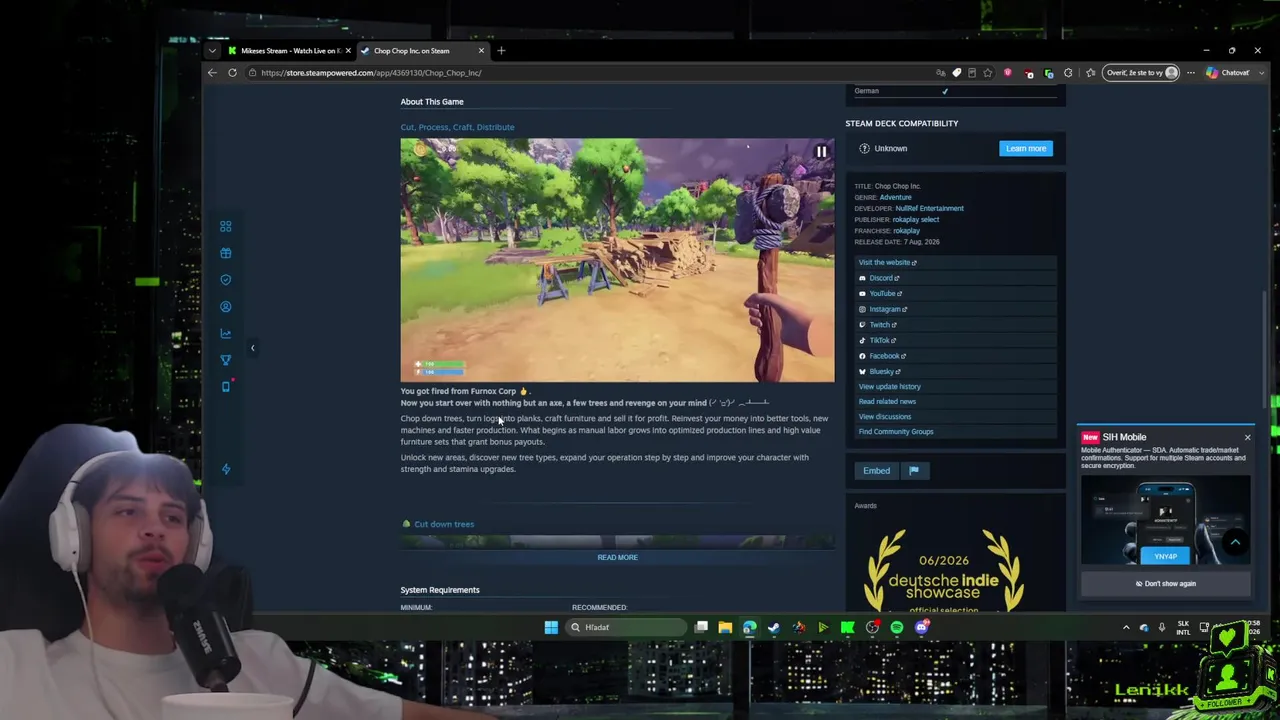Click the lightning bolt icon in sidebar
This screenshot has height=720, width=1280.
226,469
